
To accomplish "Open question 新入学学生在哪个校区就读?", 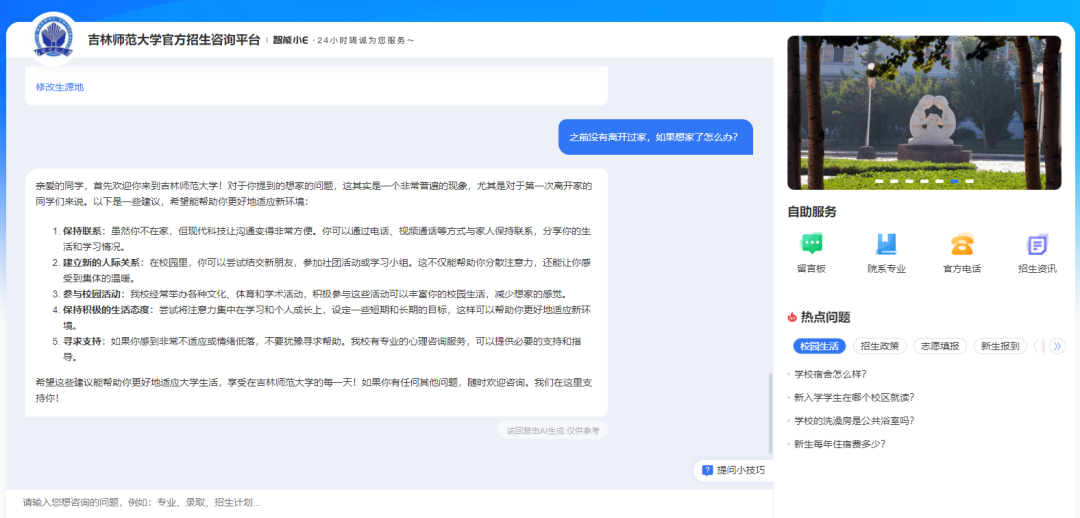I will coord(854,397).
